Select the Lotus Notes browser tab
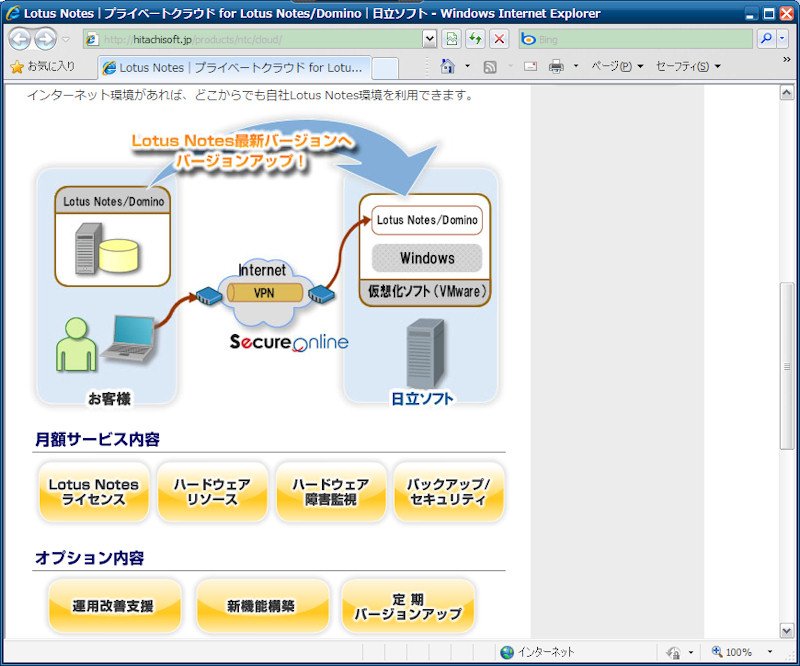The height and width of the screenshot is (666, 800). 234,68
